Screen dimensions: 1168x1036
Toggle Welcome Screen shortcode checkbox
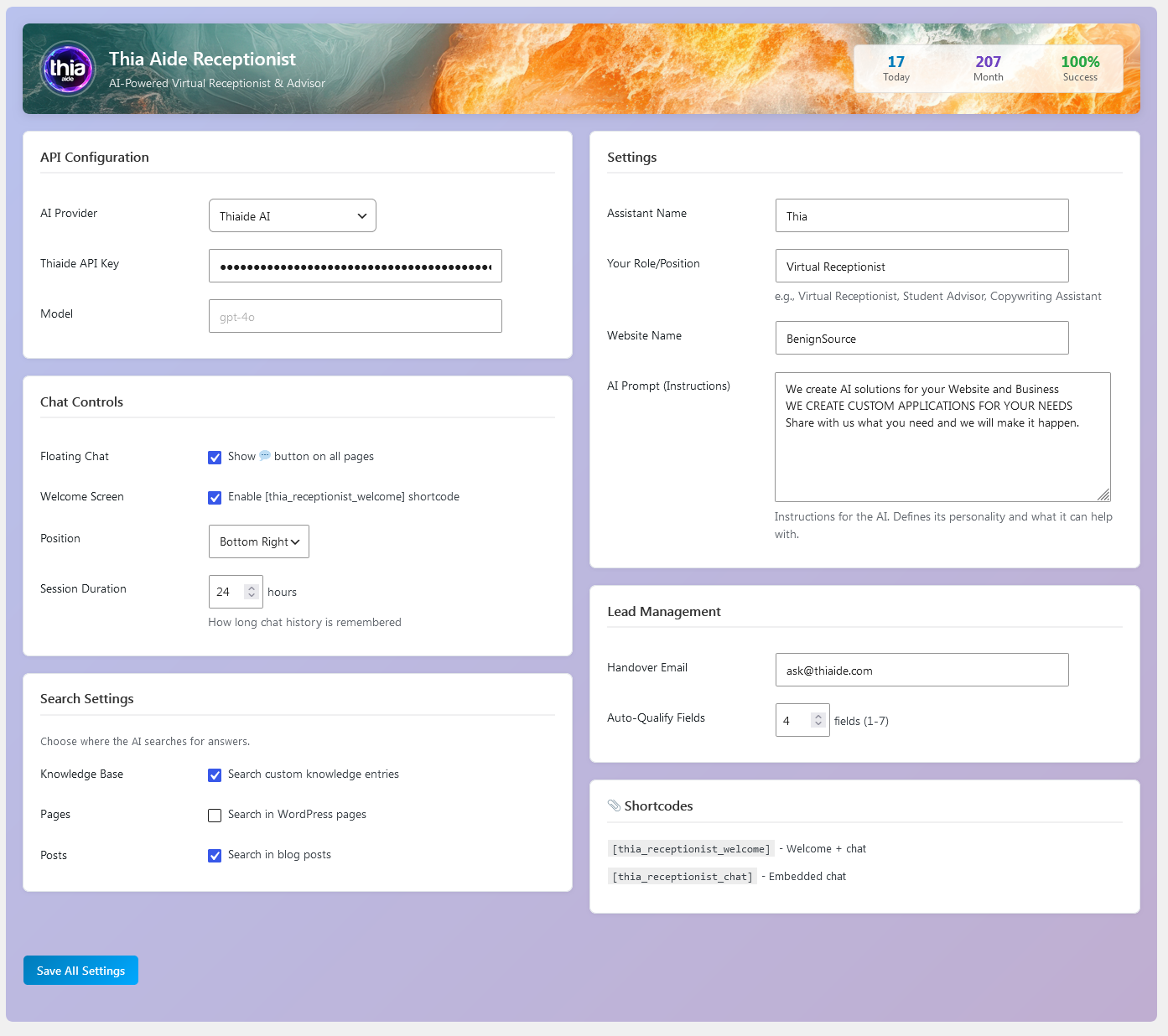(215, 498)
